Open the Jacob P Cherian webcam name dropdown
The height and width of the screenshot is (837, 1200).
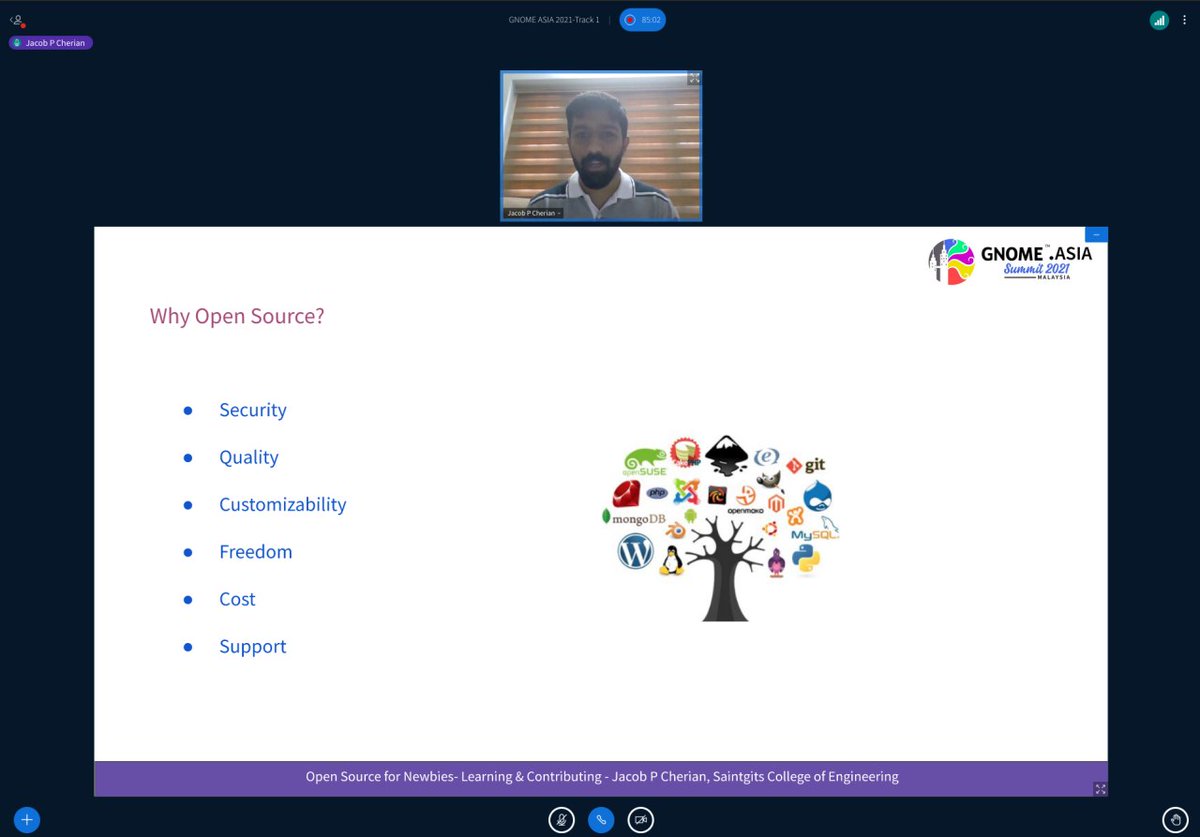[534, 213]
